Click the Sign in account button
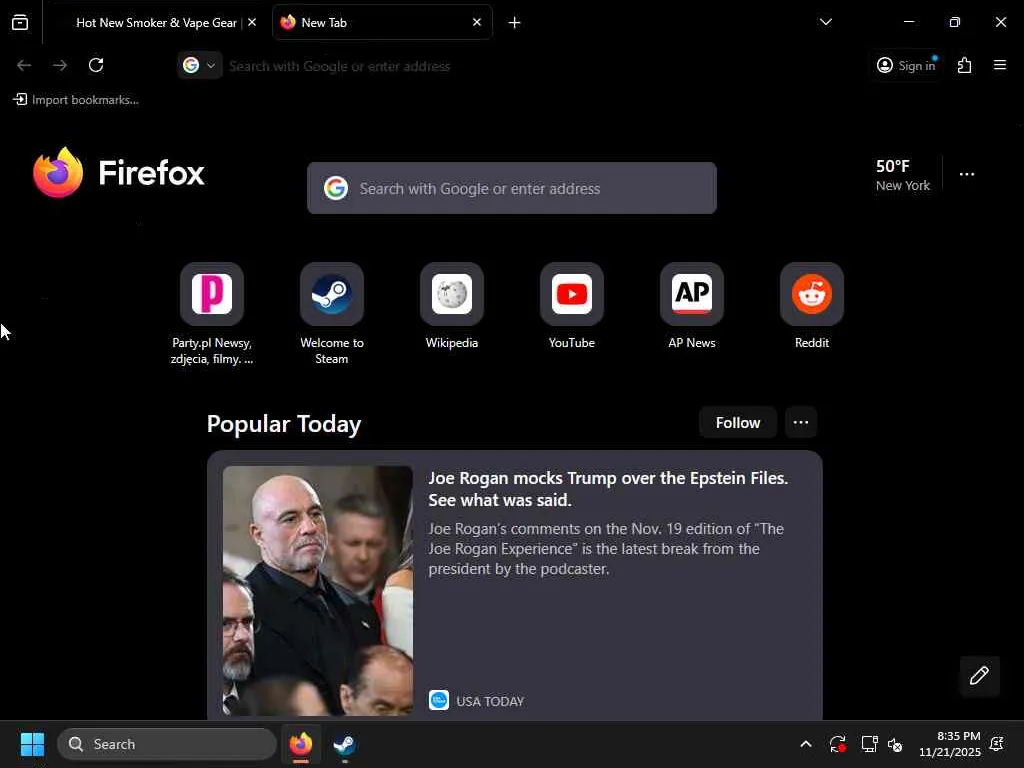This screenshot has width=1024, height=768. [906, 65]
